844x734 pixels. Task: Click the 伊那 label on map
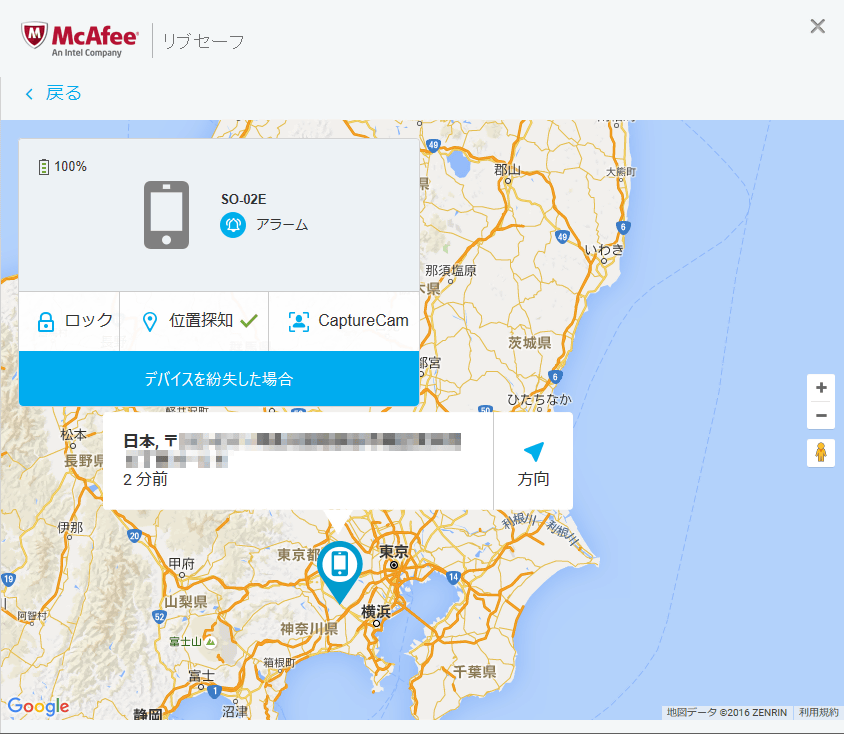71,527
